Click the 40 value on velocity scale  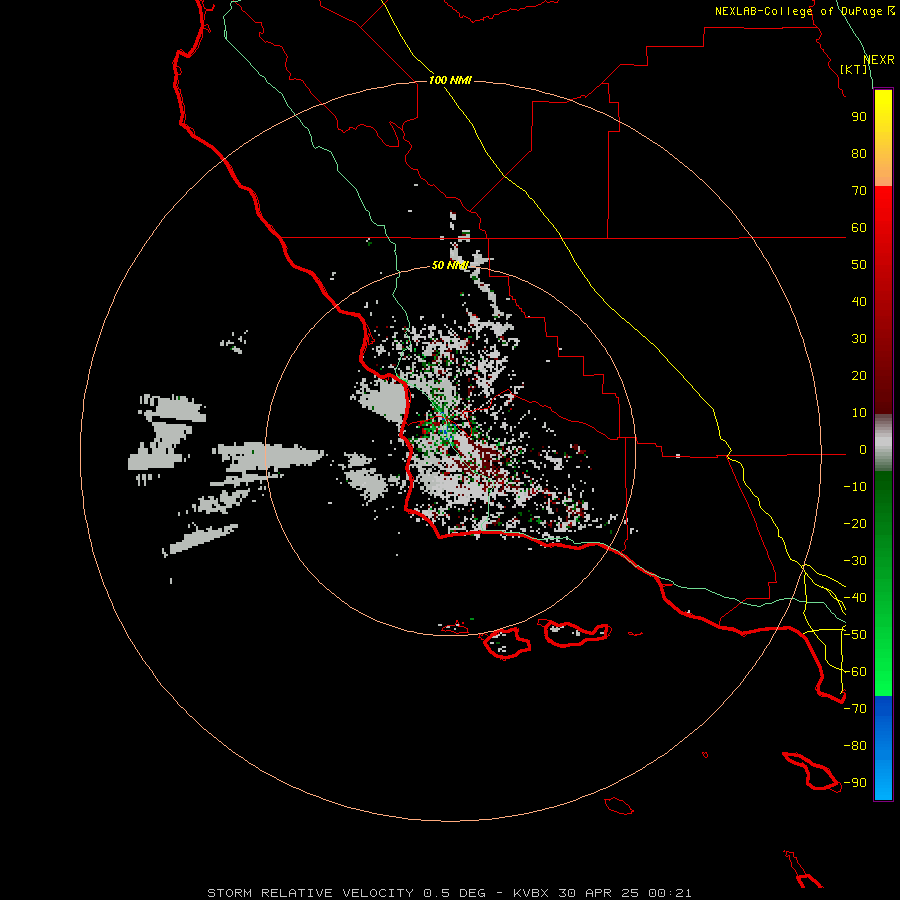pyautogui.click(x=859, y=302)
